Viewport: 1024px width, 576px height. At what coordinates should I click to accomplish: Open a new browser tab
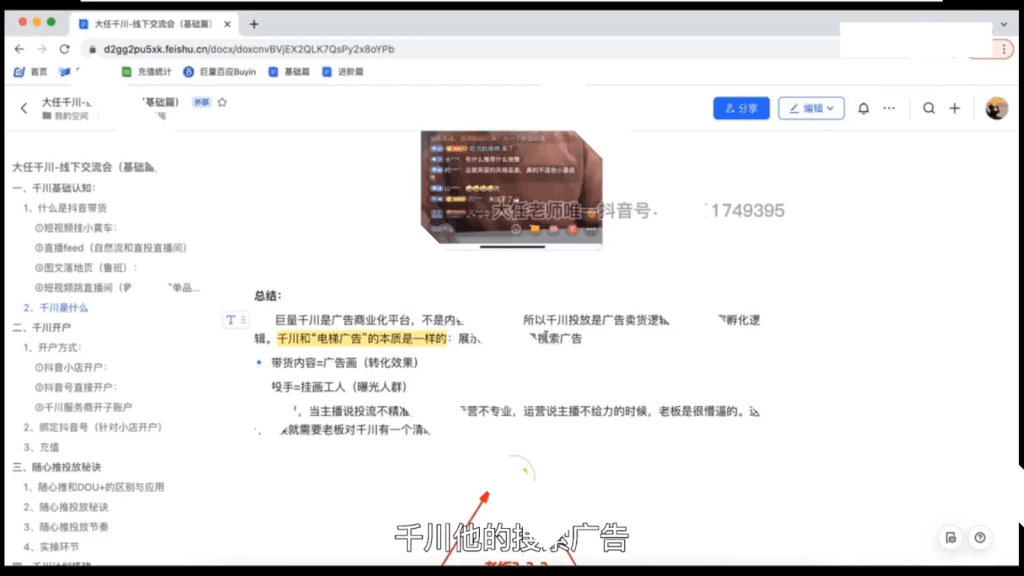[x=254, y=24]
